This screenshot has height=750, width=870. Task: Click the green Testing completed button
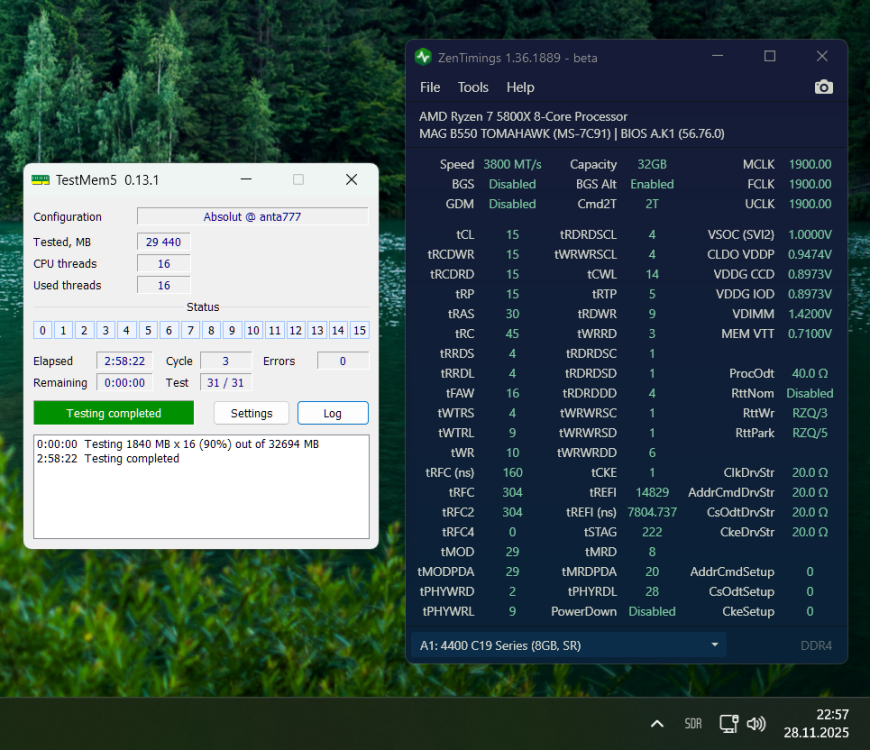click(x=113, y=413)
